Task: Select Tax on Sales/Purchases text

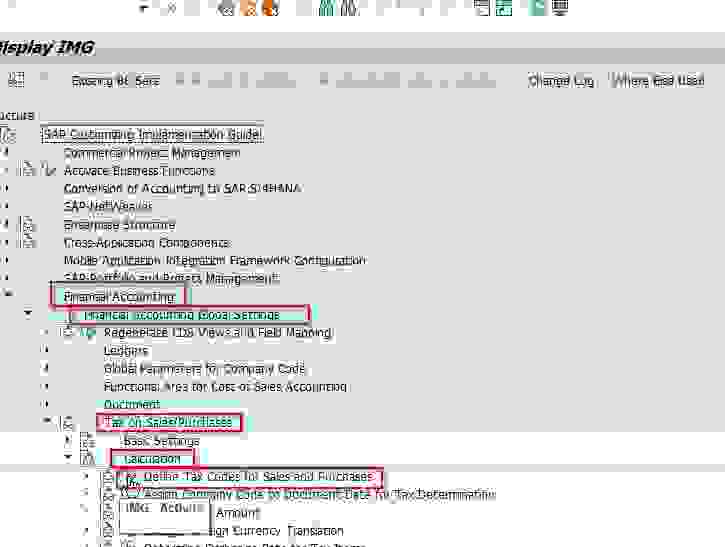Action: 167,422
